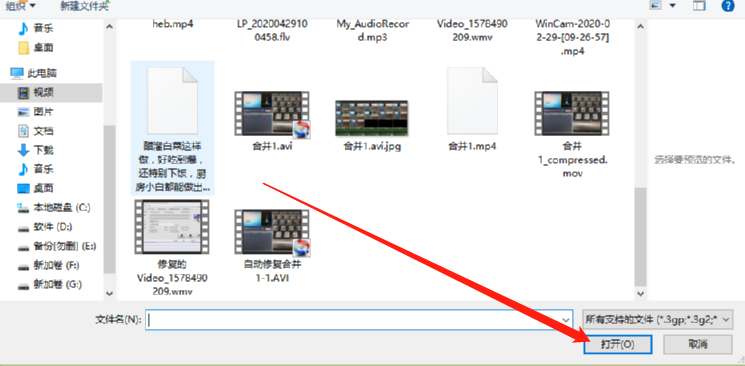The image size is (745, 366).
Task: Open 图片 pictures folder icon
Action: [23, 112]
